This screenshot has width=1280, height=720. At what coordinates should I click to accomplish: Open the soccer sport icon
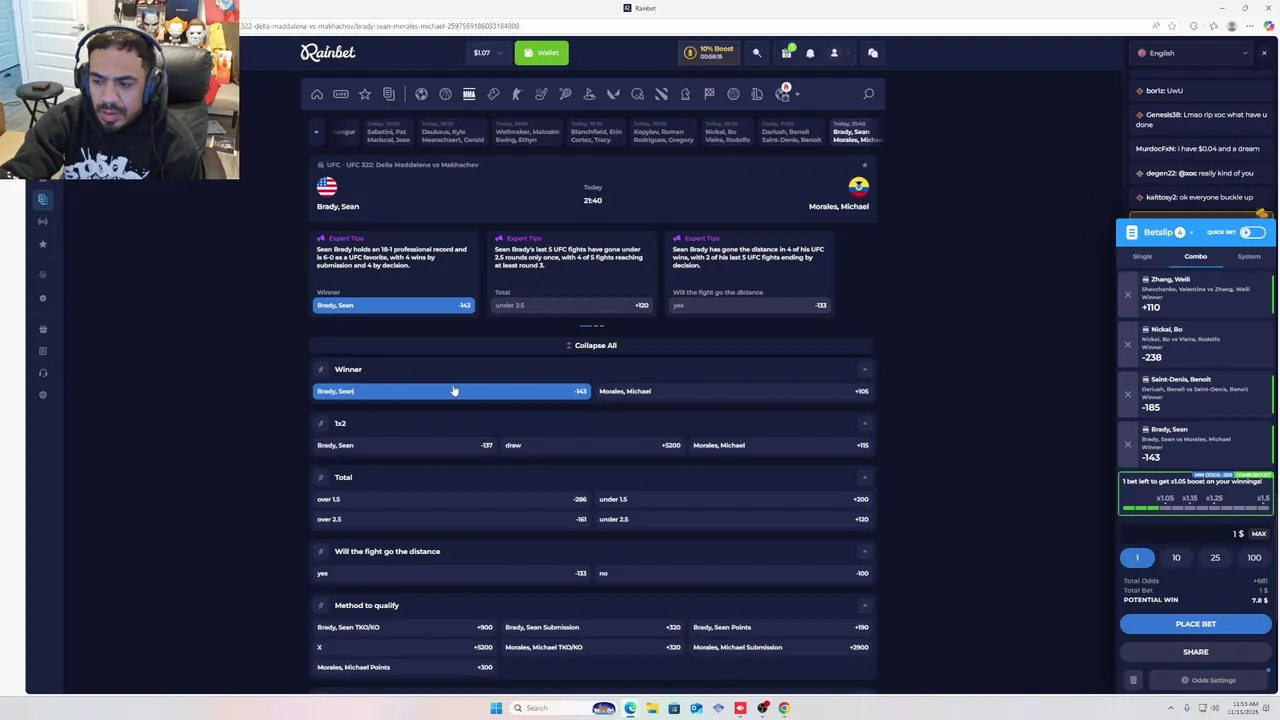[x=421, y=94]
